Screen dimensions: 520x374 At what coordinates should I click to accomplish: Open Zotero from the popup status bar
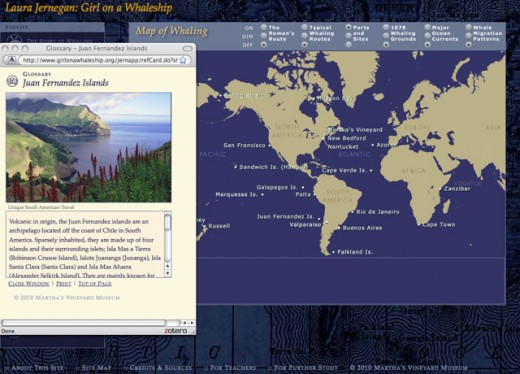click(175, 331)
